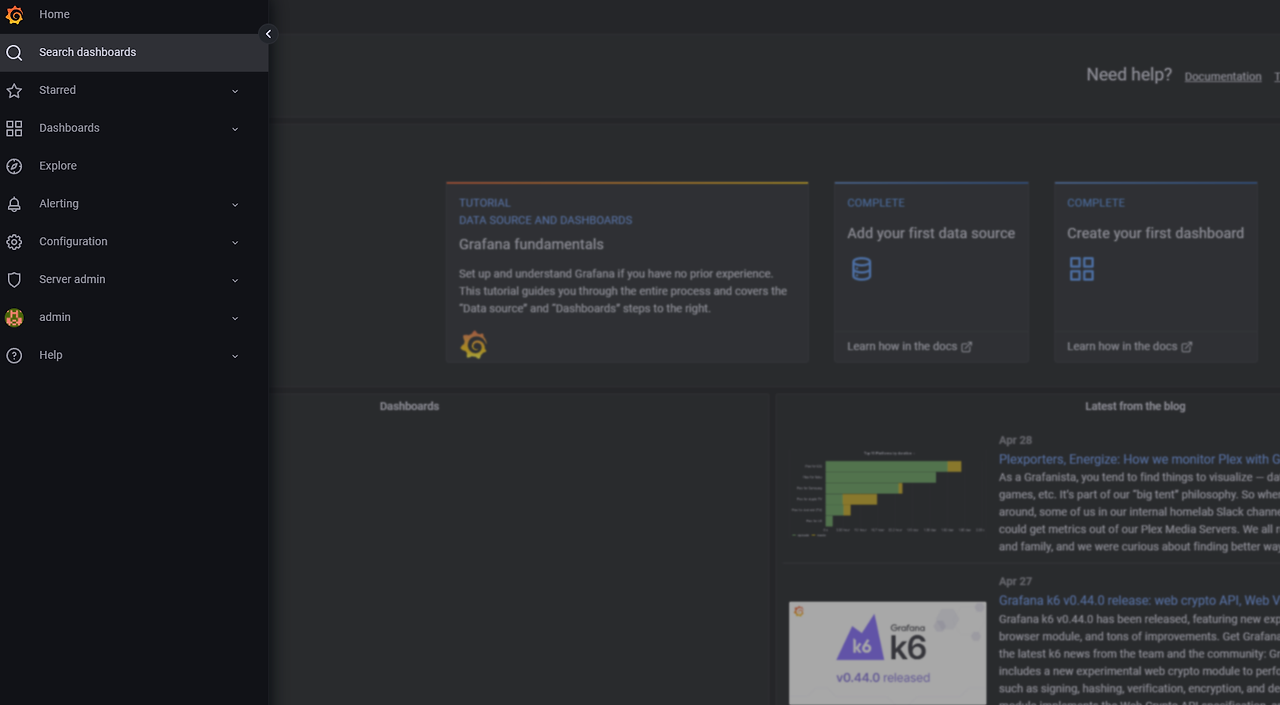Collapse the navigation sidebar
The image size is (1280, 705).
[268, 33]
